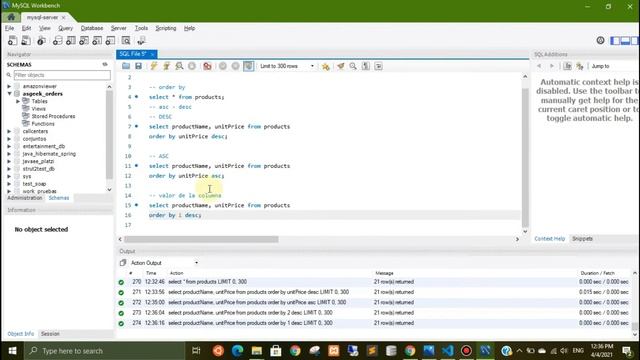Collapse the asgeek_orders schema
The image size is (640, 360).
[x=9, y=94]
